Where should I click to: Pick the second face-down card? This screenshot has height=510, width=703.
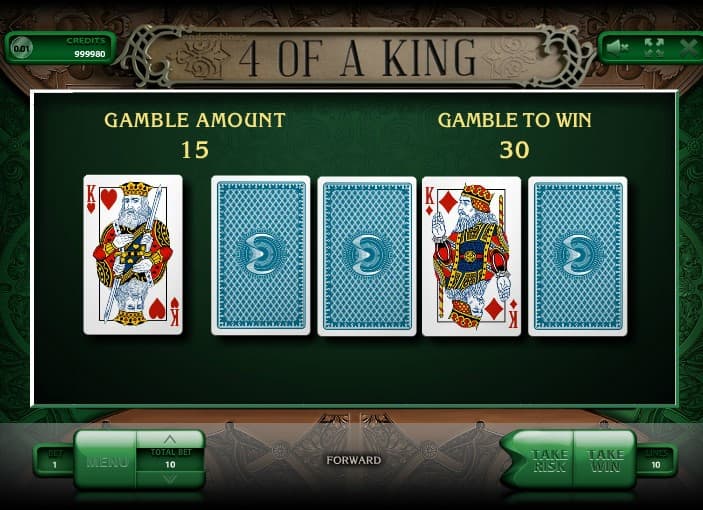point(367,256)
